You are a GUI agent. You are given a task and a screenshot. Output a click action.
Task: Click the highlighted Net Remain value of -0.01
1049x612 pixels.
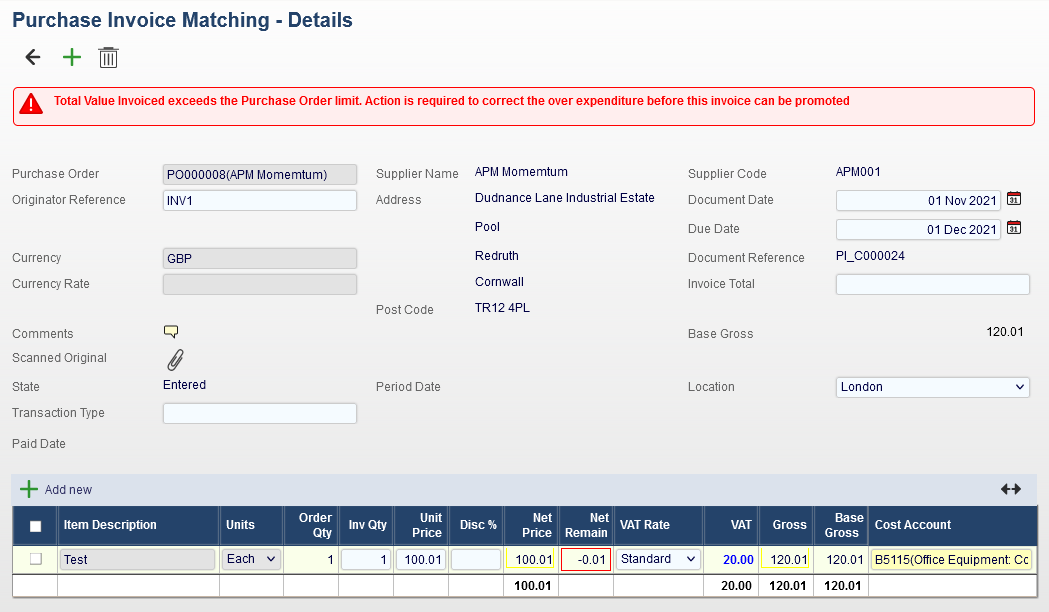[584, 559]
